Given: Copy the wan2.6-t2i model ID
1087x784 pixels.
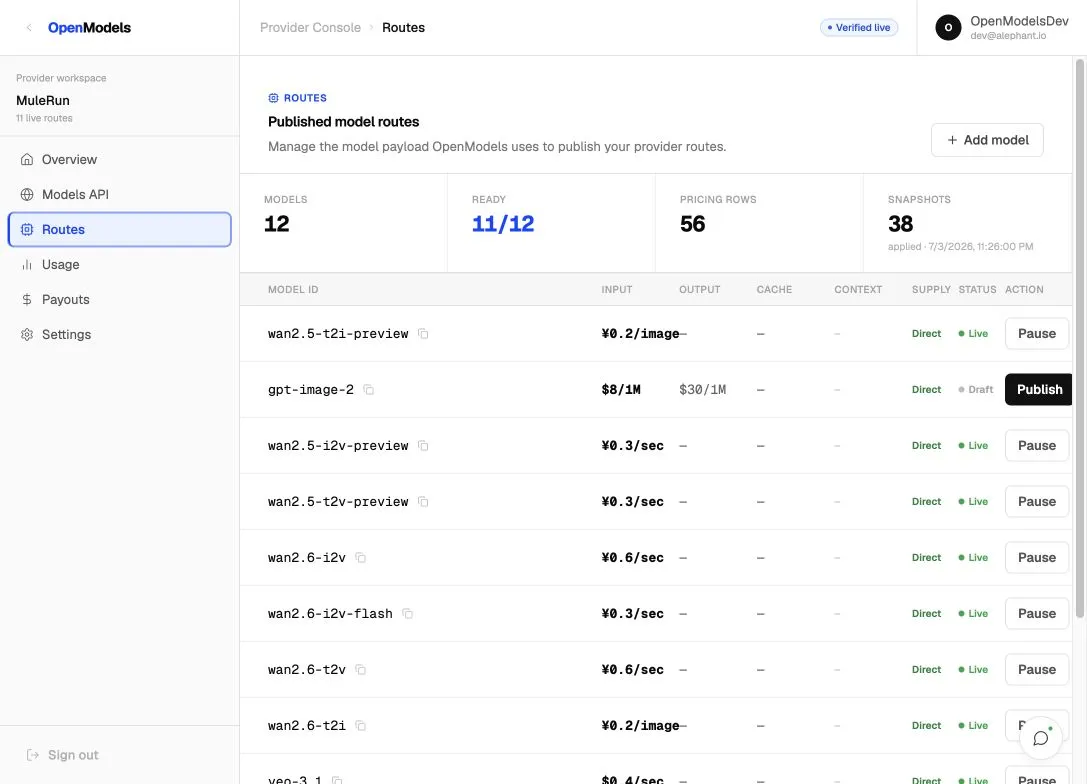Looking at the screenshot, I should [x=360, y=726].
